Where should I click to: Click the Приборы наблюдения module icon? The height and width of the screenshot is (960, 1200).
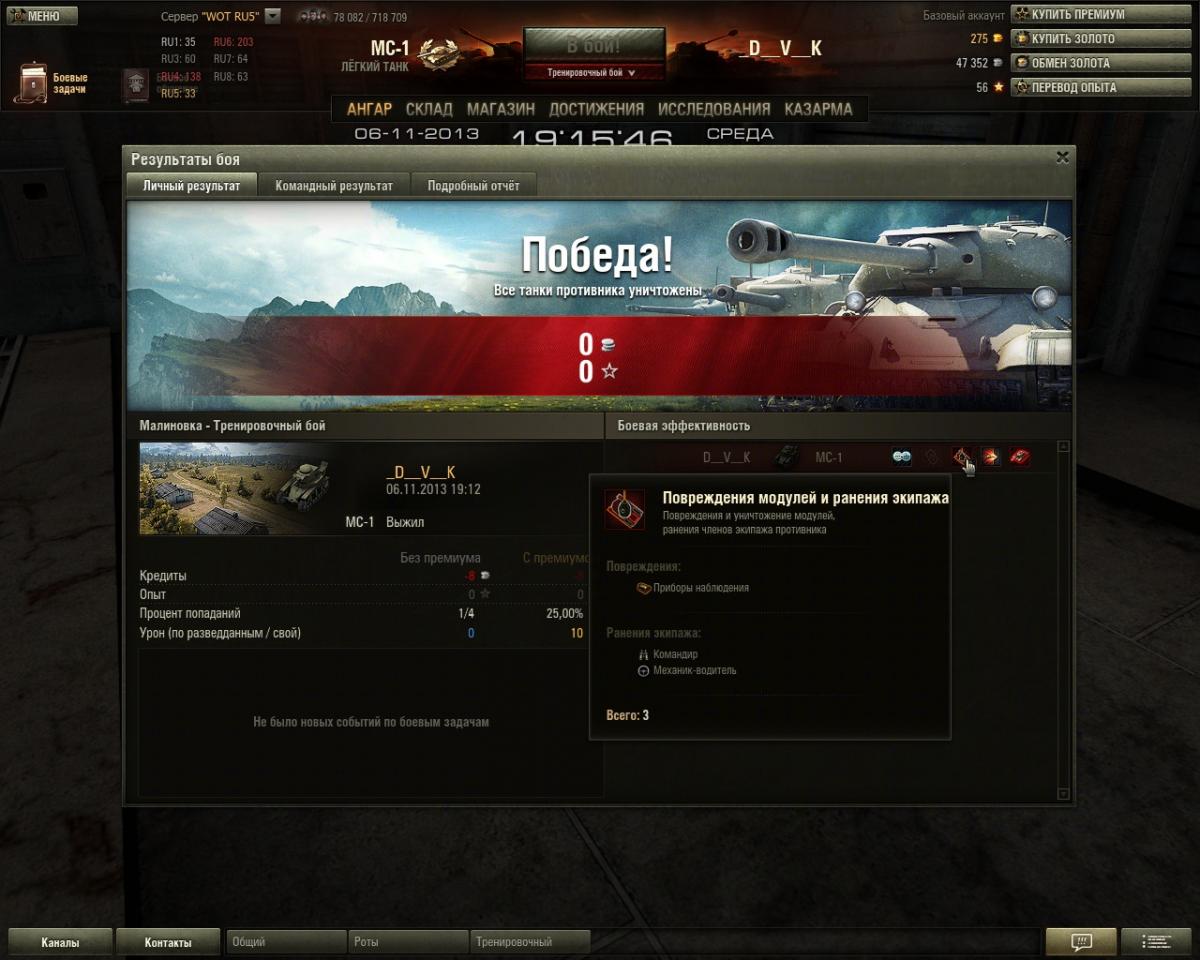click(x=644, y=588)
